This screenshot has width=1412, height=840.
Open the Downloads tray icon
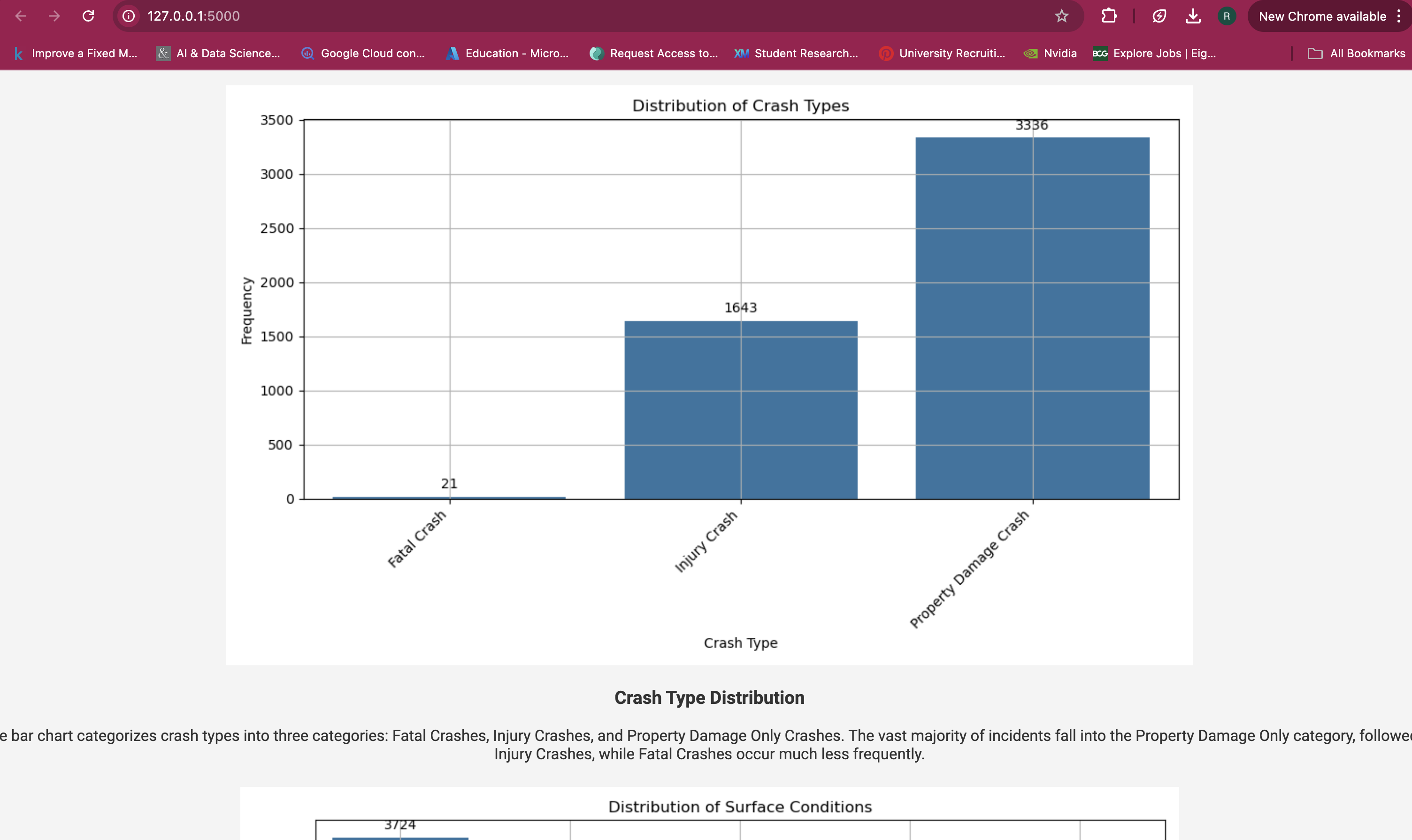coord(1193,16)
